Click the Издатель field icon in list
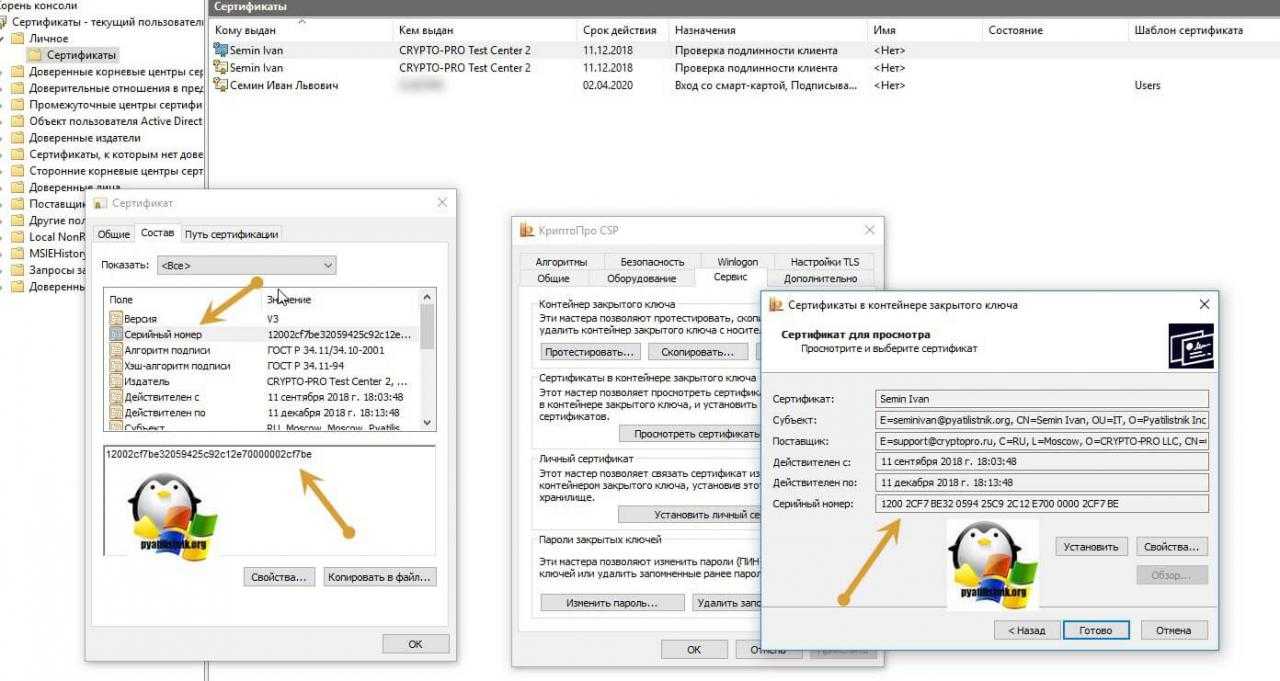The width and height of the screenshot is (1280, 681). [x=116, y=381]
